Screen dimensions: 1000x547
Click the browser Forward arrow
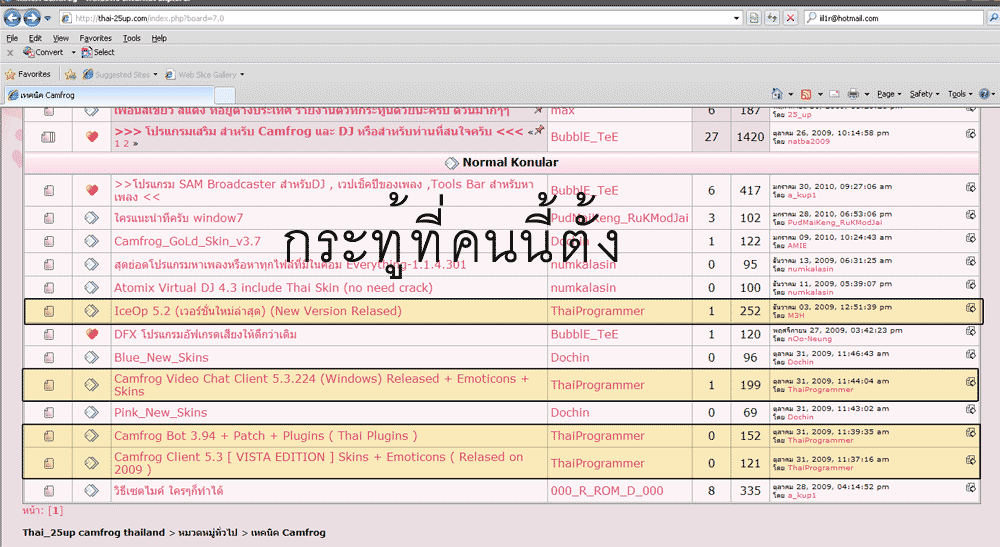(31, 18)
